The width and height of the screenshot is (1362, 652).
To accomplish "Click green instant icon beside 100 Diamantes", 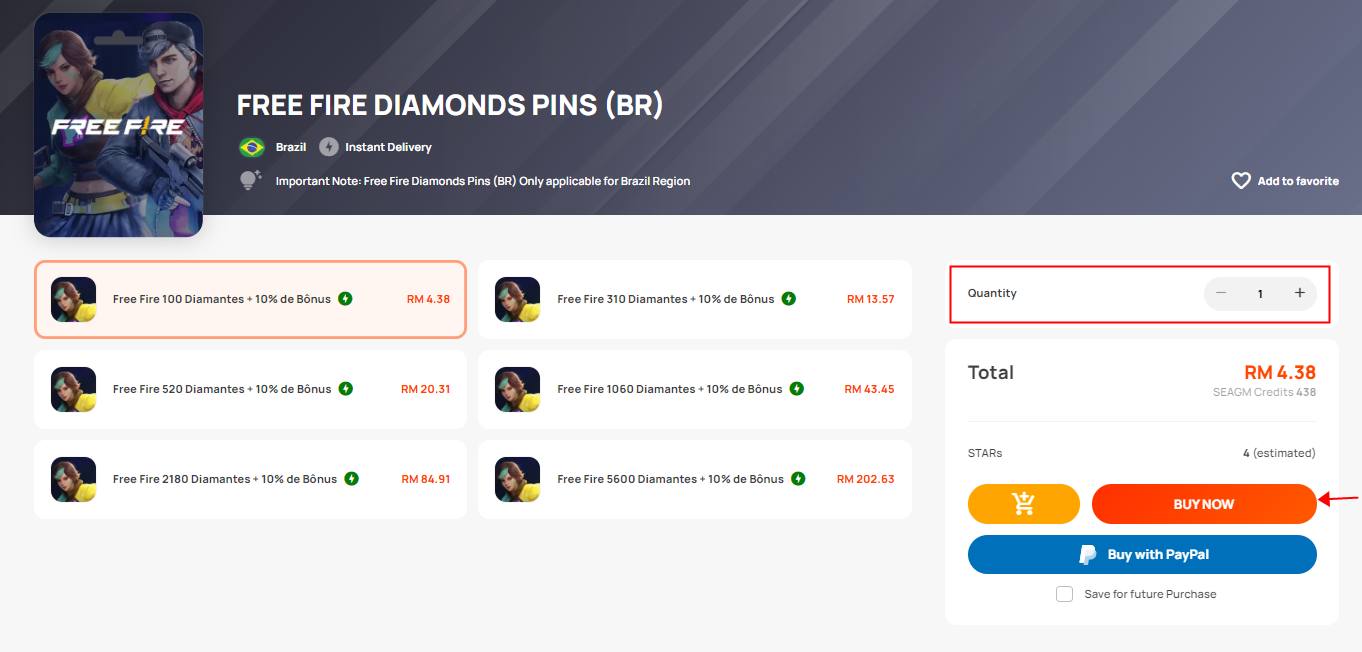I will coord(345,299).
